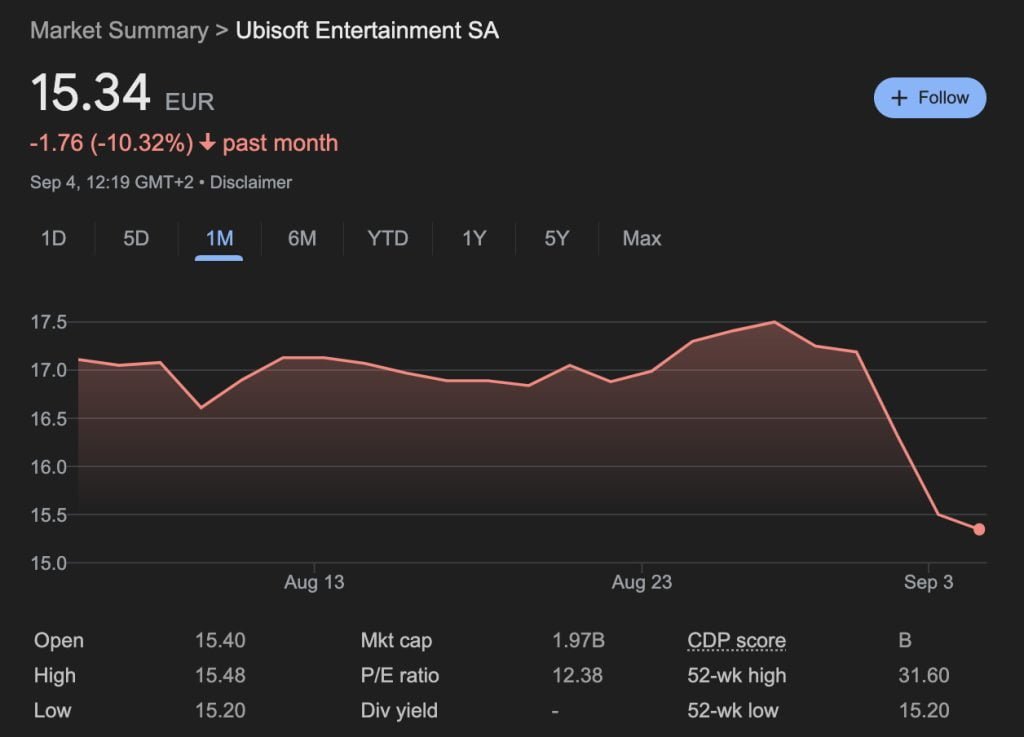Click the -1.76 (-10.32%) change text
This screenshot has width=1024, height=737.
(112, 143)
